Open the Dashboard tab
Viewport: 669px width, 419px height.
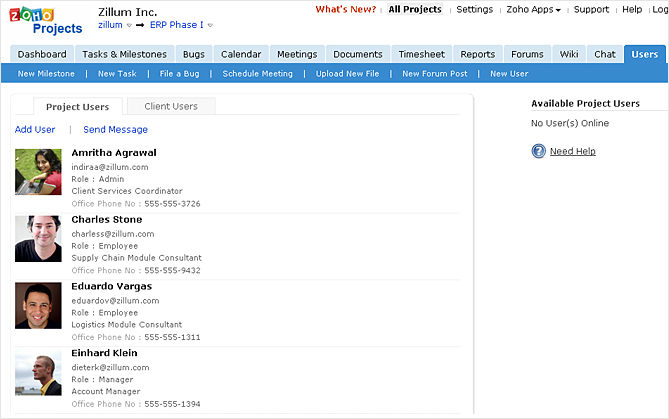[42, 54]
